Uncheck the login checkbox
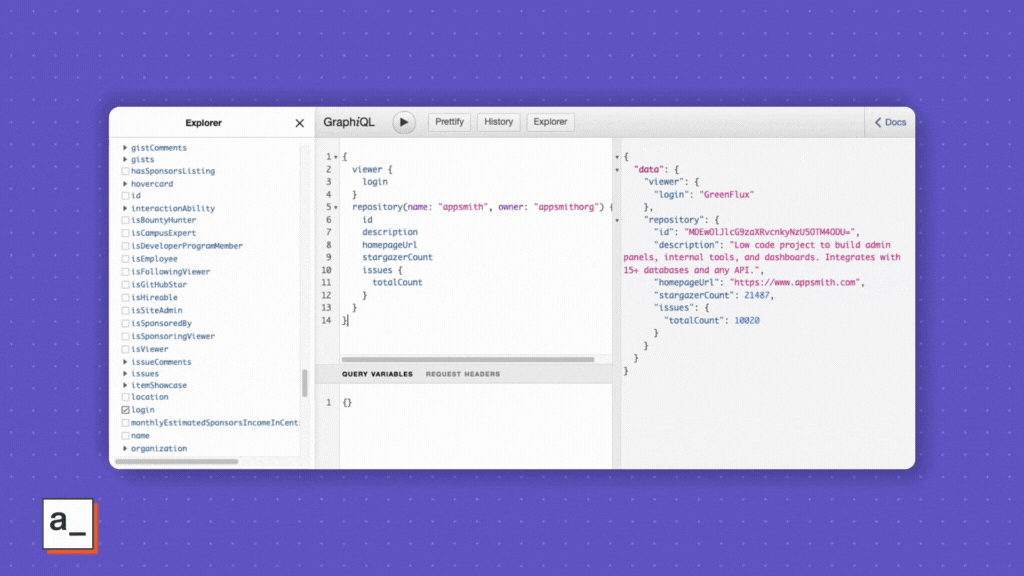Screen dimensions: 1024x576 [x=125, y=410]
